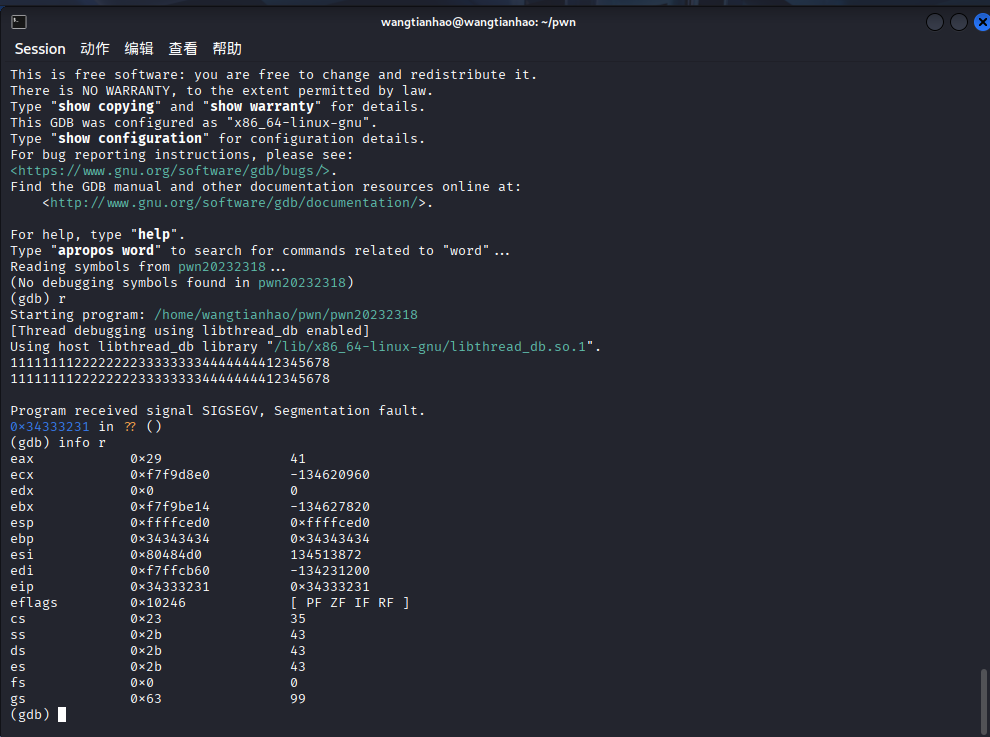Screen dimensions: 990x737
Task: Open the 查看 menu
Action: click(x=183, y=49)
